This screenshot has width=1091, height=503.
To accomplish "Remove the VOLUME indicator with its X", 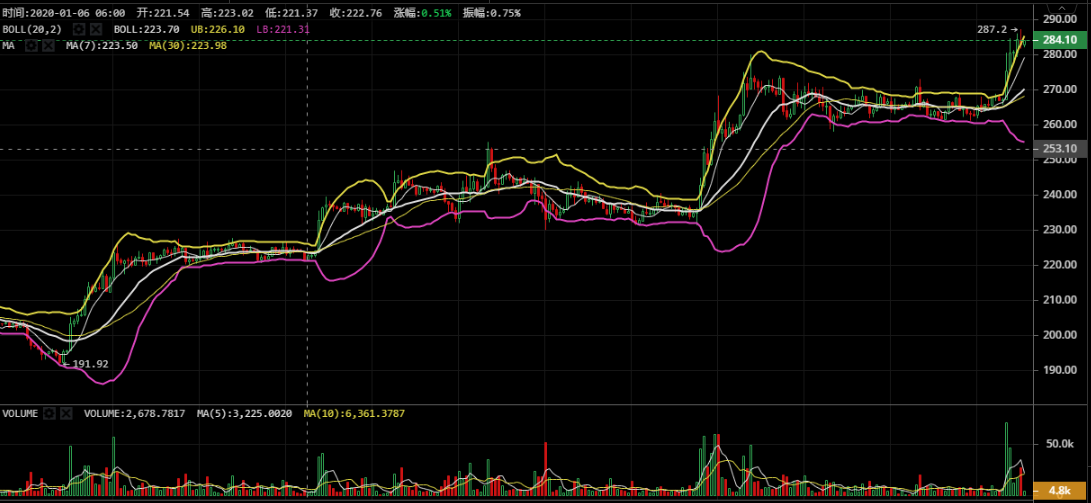I will [66, 413].
